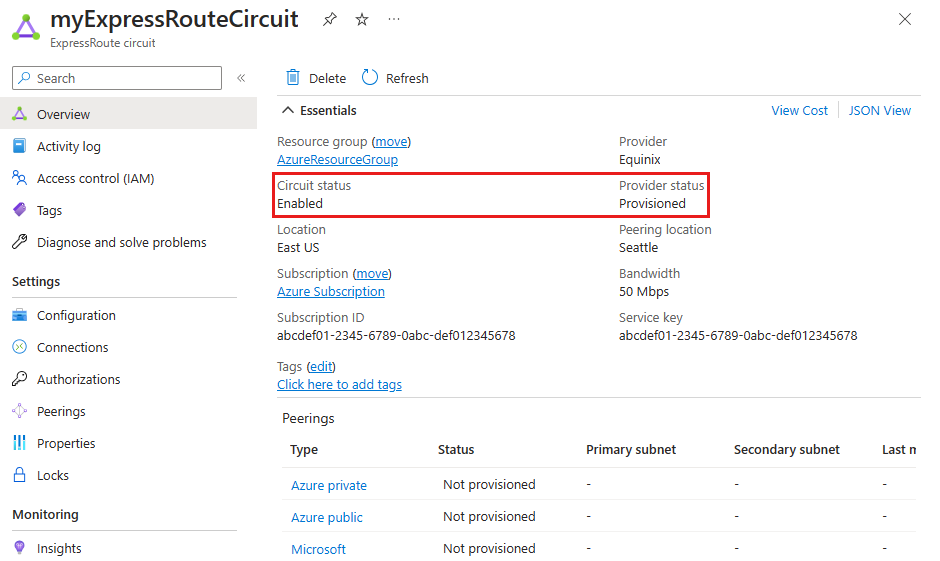Click the Delete trash icon

click(293, 78)
